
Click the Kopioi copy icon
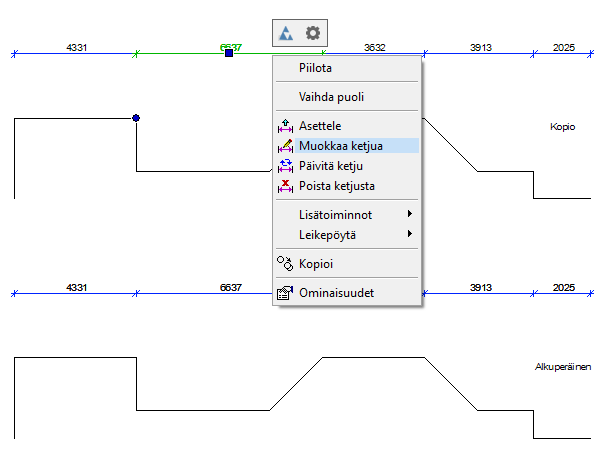[x=283, y=264]
